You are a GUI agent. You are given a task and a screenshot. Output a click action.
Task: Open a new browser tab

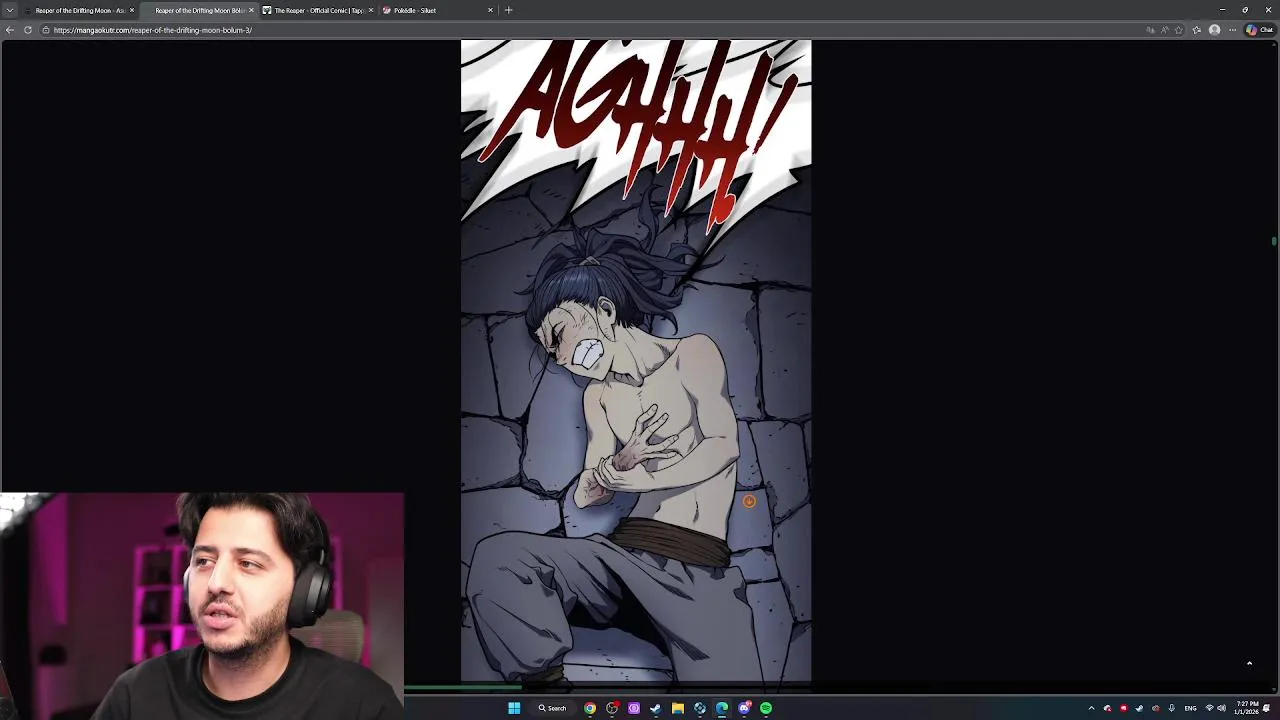508,10
